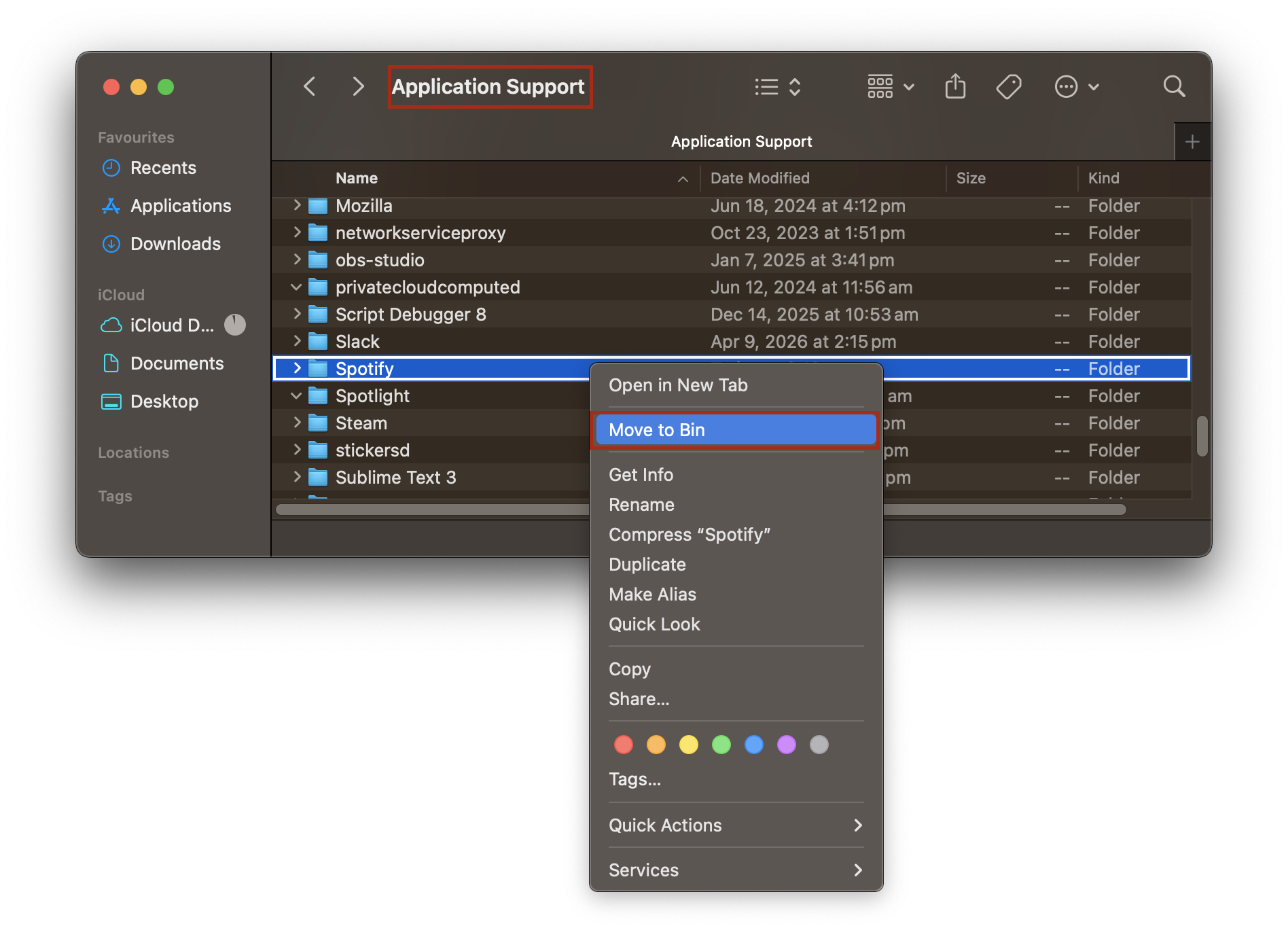Add a new tab with plus button
Screen dimensions: 1288x928
pos(1192,142)
